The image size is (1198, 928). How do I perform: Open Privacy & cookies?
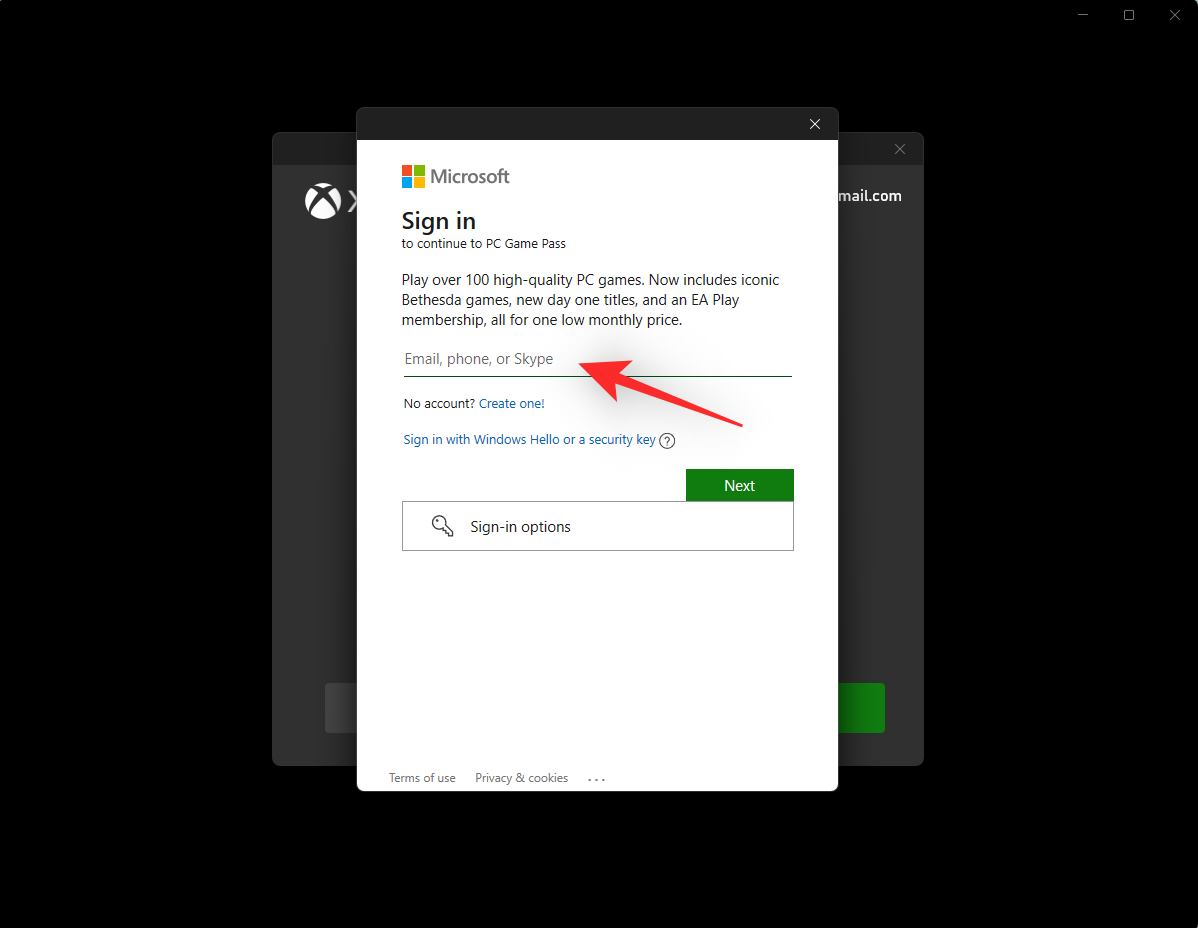521,778
